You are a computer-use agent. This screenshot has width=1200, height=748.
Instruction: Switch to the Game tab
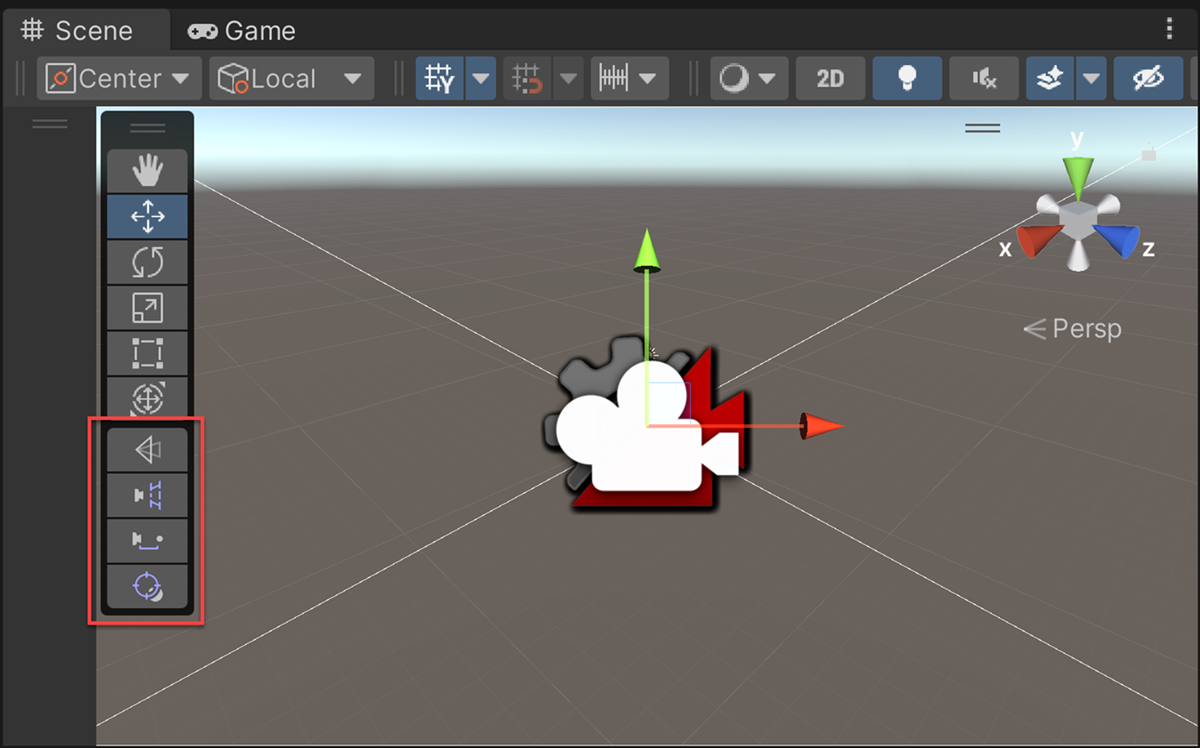(x=242, y=31)
